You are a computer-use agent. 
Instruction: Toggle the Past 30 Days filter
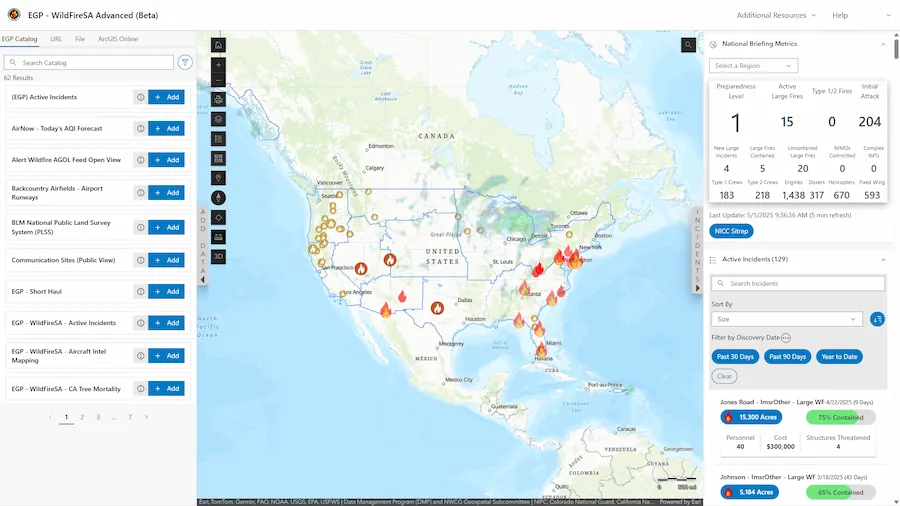pyautogui.click(x=735, y=356)
